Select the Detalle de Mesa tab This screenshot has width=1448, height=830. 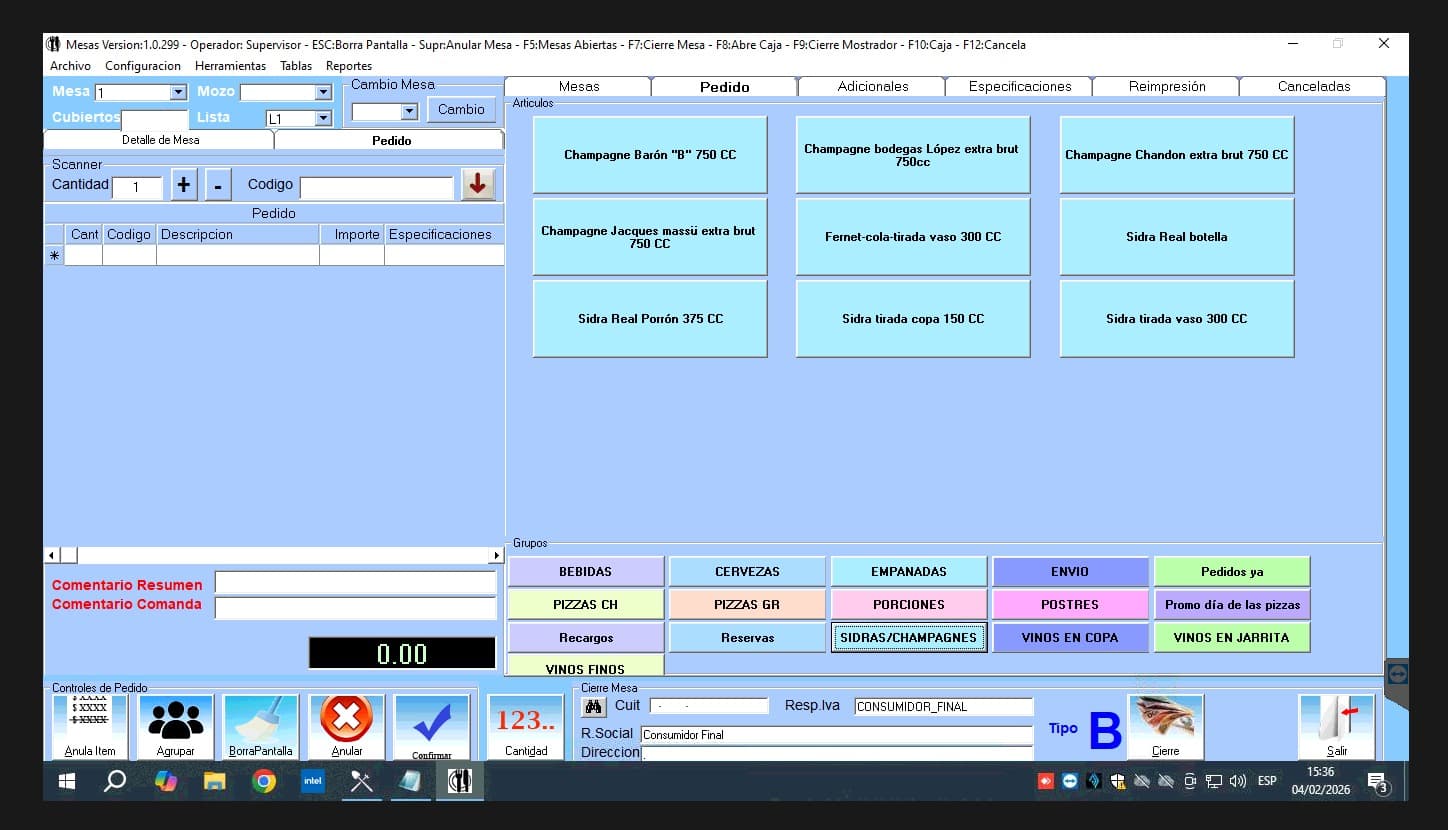click(x=160, y=140)
